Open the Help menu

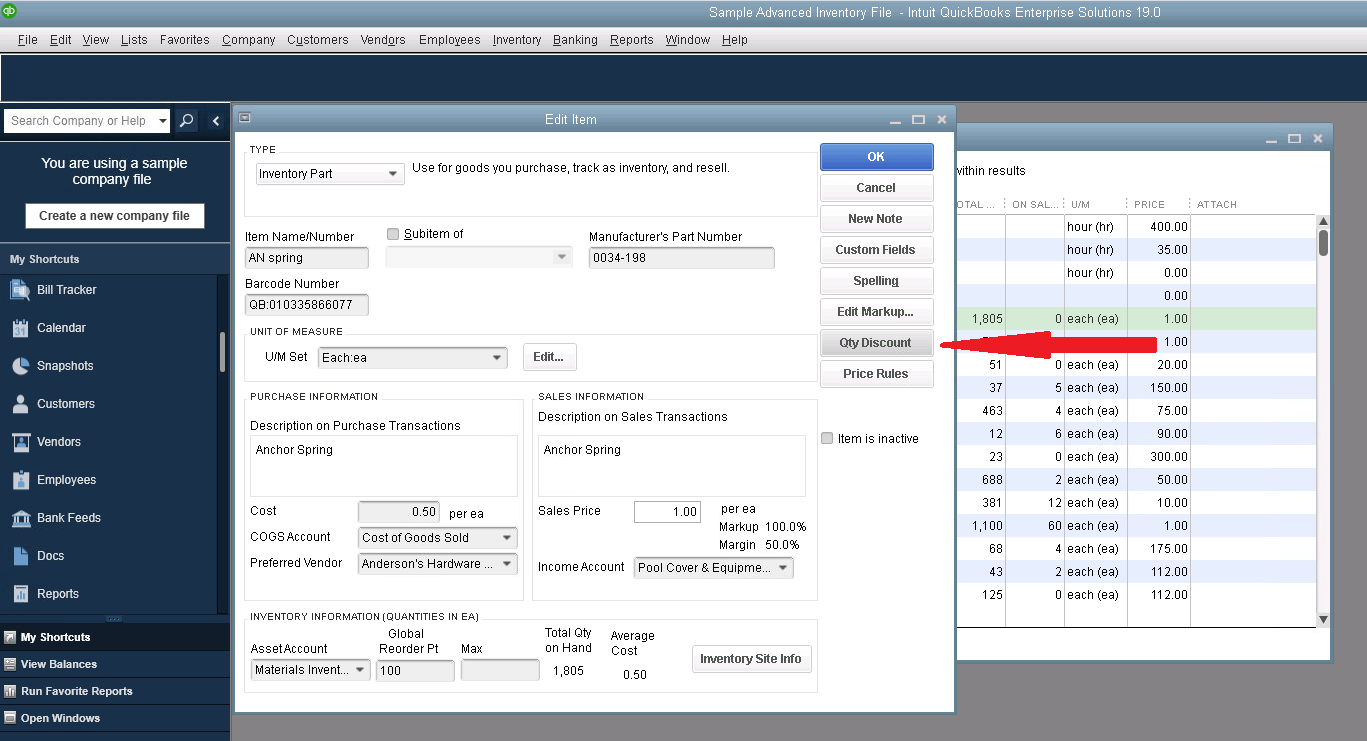coord(735,40)
